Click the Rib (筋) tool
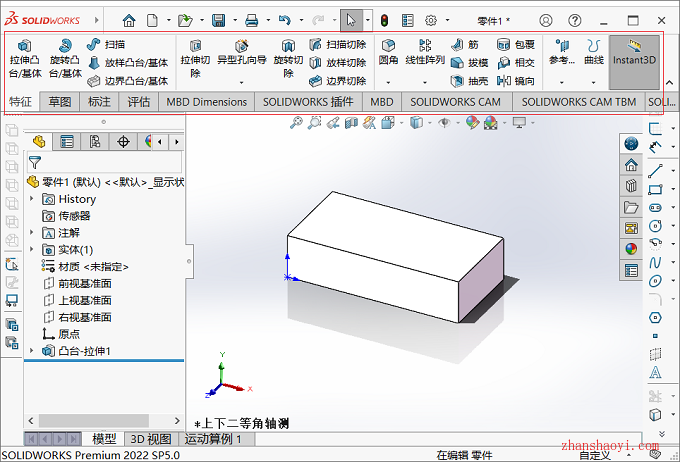 pyautogui.click(x=465, y=44)
